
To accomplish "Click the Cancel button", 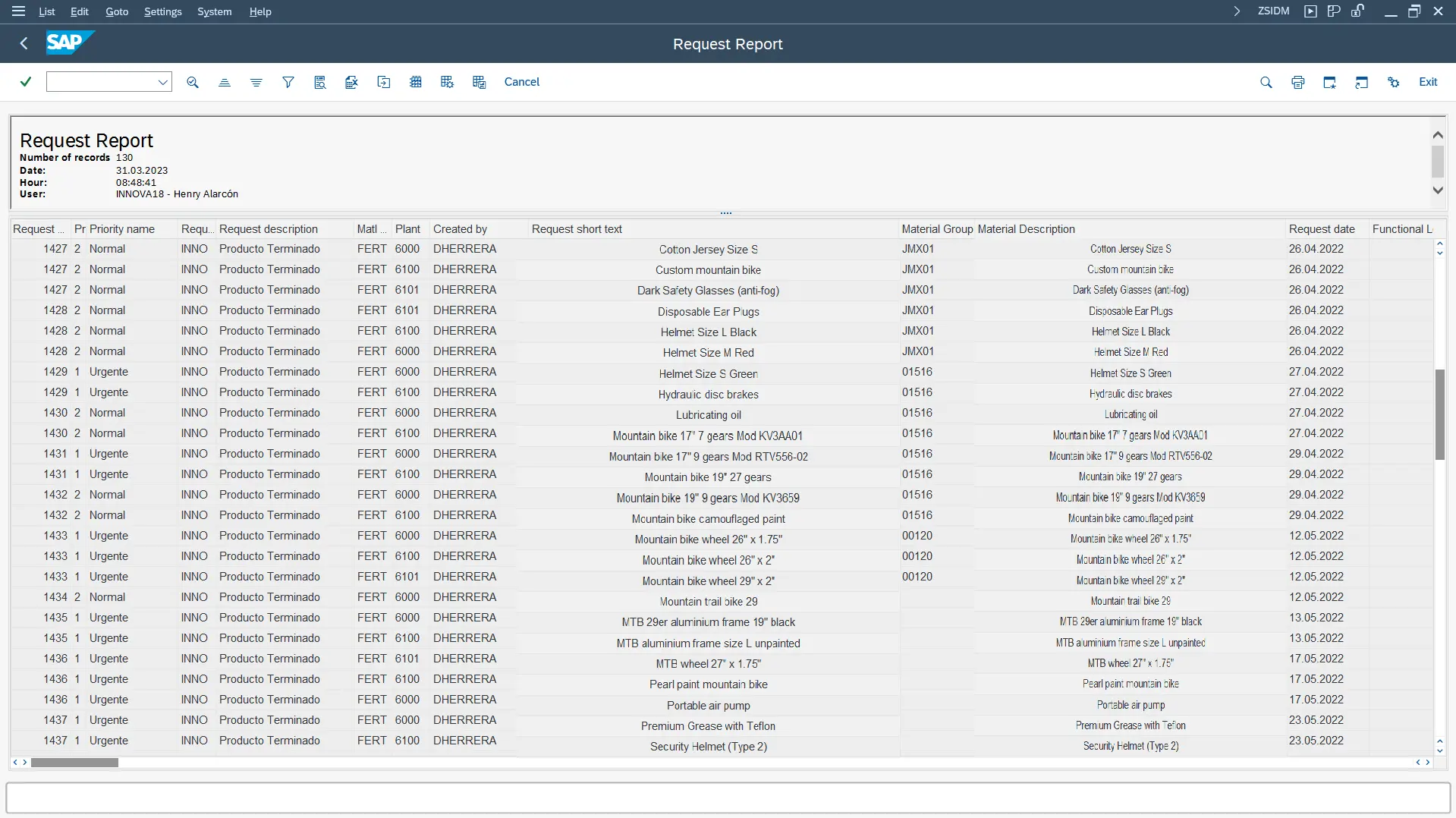I will [522, 82].
